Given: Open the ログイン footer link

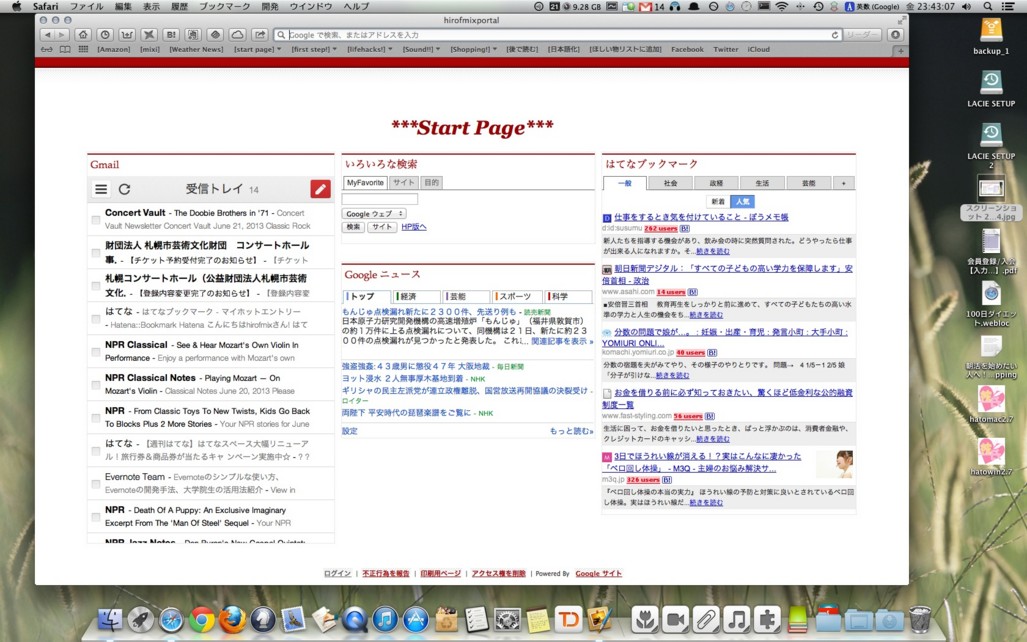Looking at the screenshot, I should [337, 573].
